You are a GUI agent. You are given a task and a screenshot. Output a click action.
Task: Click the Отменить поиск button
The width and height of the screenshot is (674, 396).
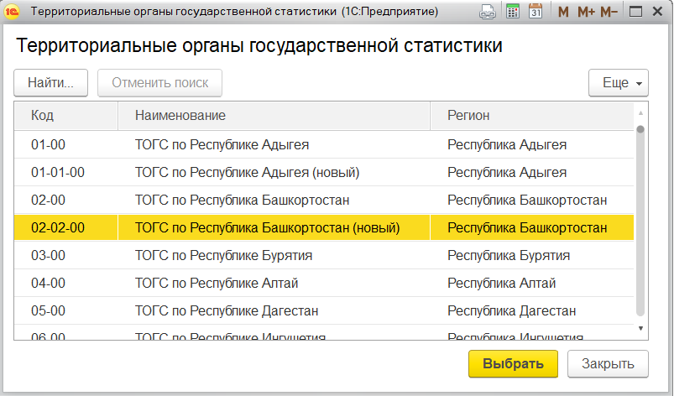click(x=160, y=83)
